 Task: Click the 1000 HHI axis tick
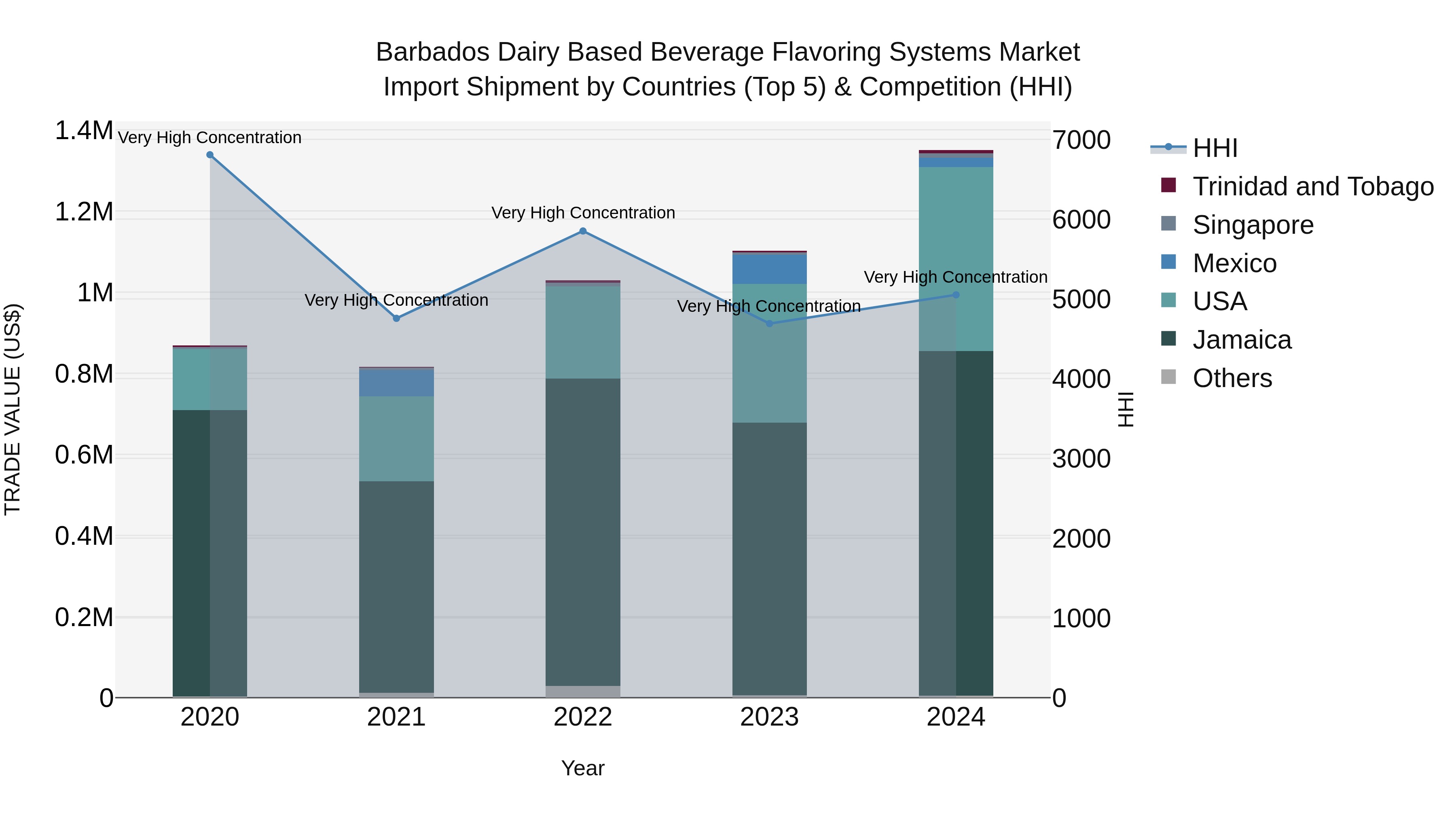click(x=1081, y=618)
